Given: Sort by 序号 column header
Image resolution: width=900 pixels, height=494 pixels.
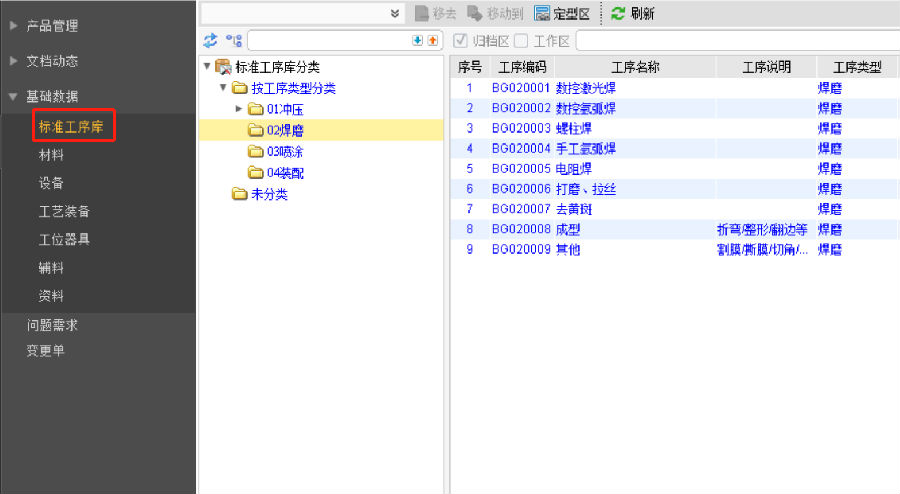Looking at the screenshot, I should pyautogui.click(x=470, y=67).
